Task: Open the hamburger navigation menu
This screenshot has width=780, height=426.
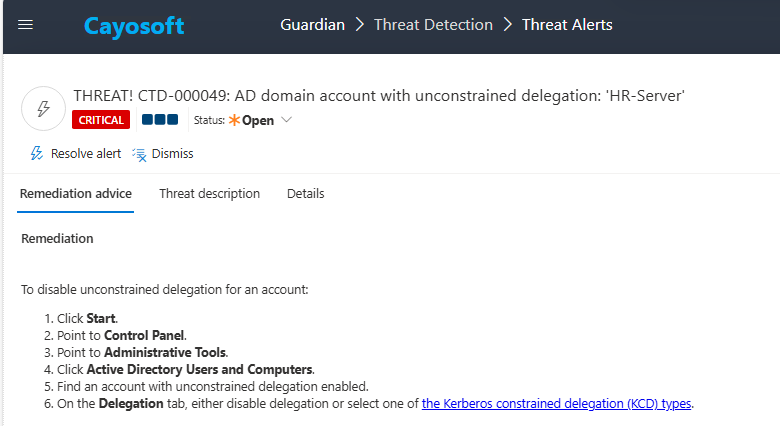Action: pyautogui.click(x=26, y=25)
